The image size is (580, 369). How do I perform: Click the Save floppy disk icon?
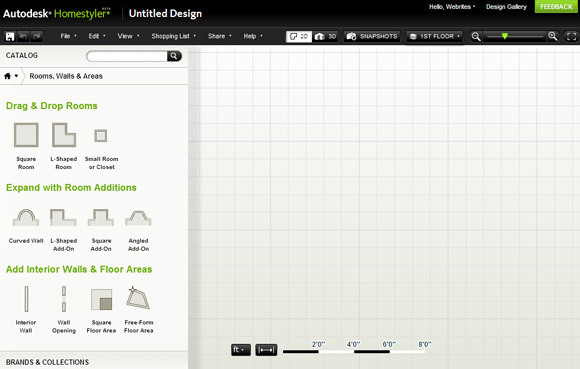click(x=10, y=36)
